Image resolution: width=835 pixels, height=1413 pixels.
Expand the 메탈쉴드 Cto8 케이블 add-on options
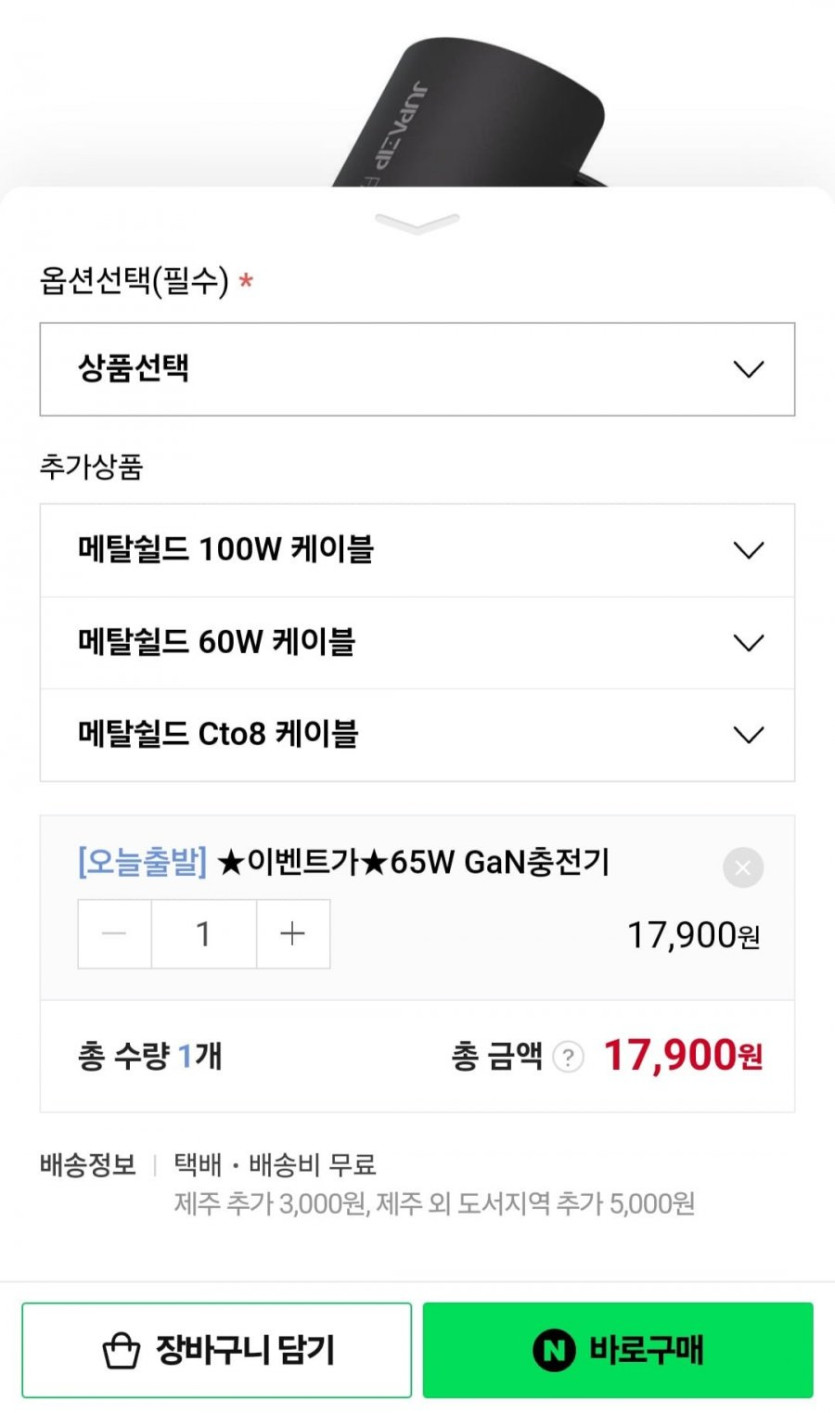(x=417, y=735)
